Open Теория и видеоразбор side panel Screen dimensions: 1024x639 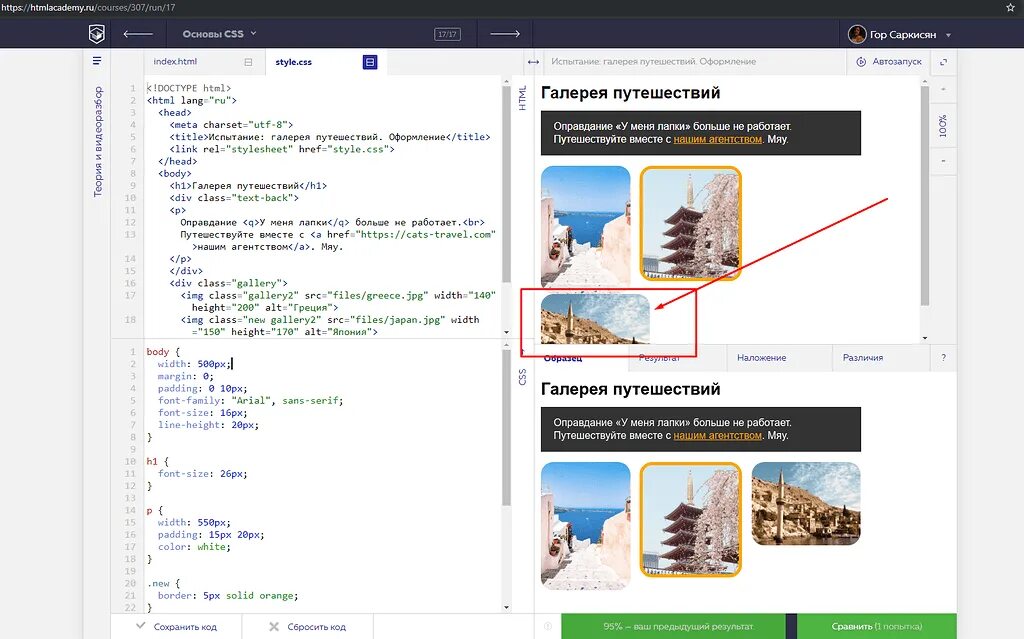98,142
